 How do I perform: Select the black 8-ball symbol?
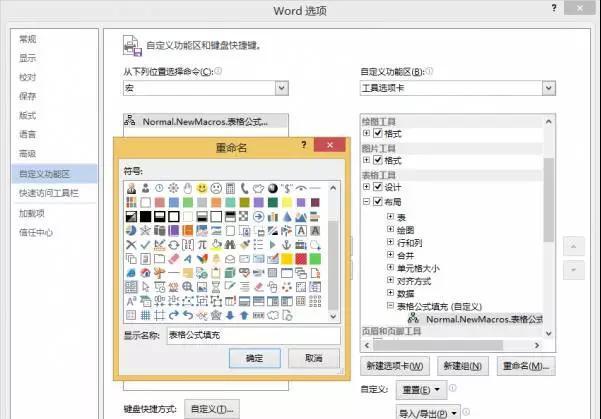(273, 188)
